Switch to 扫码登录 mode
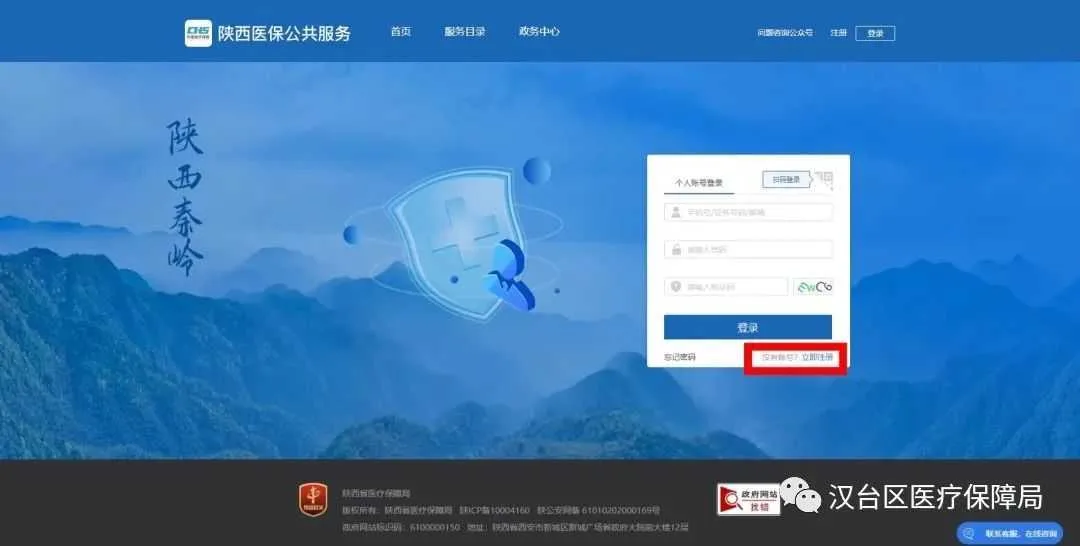 point(786,180)
